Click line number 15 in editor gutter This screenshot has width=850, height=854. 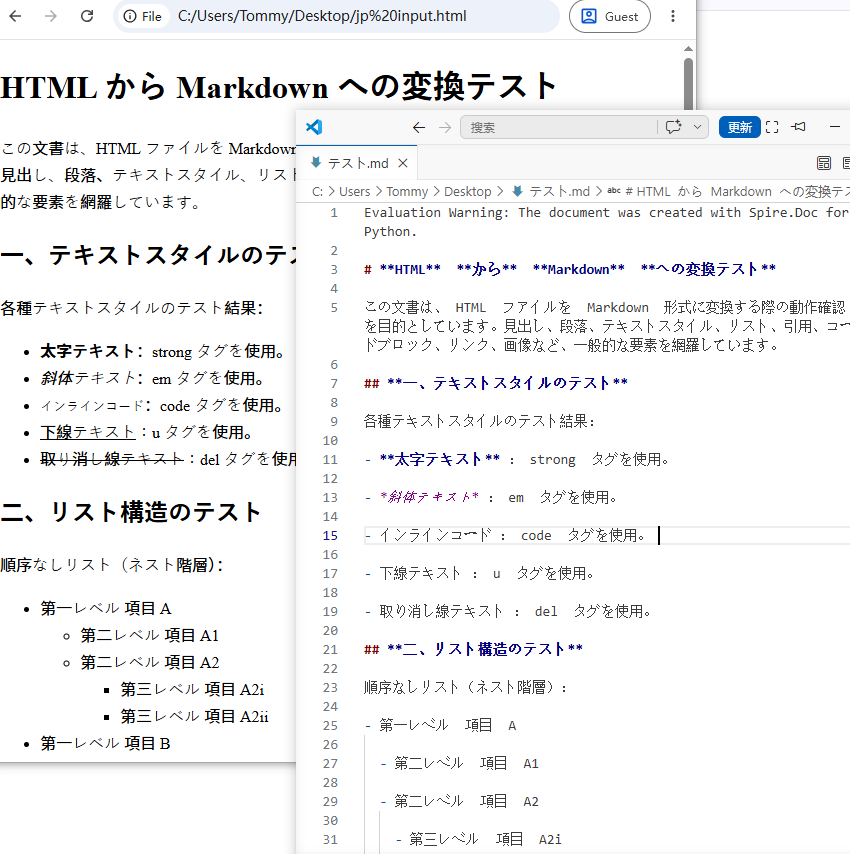click(330, 536)
